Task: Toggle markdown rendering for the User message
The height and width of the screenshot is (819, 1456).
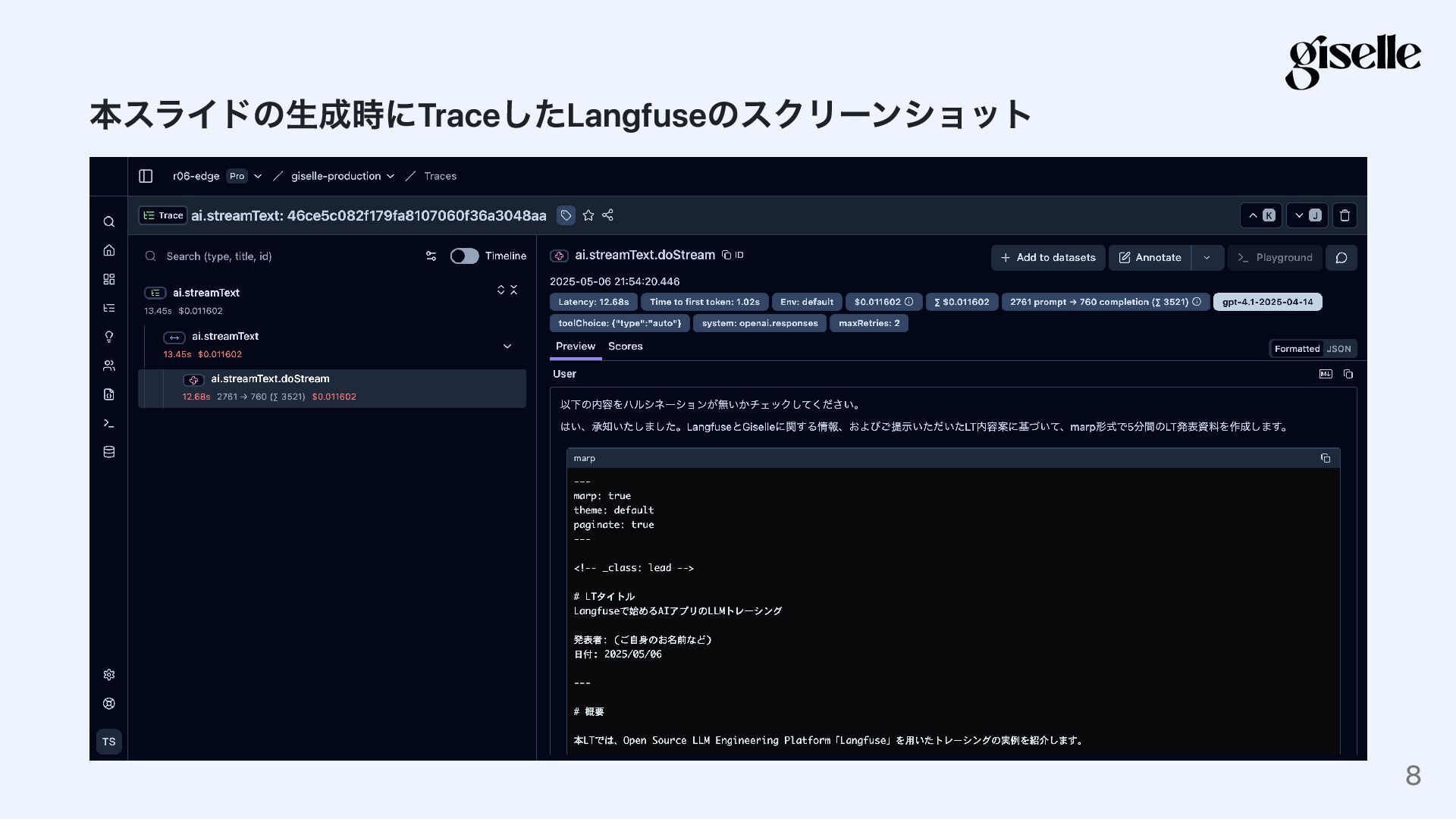Action: tap(1326, 374)
